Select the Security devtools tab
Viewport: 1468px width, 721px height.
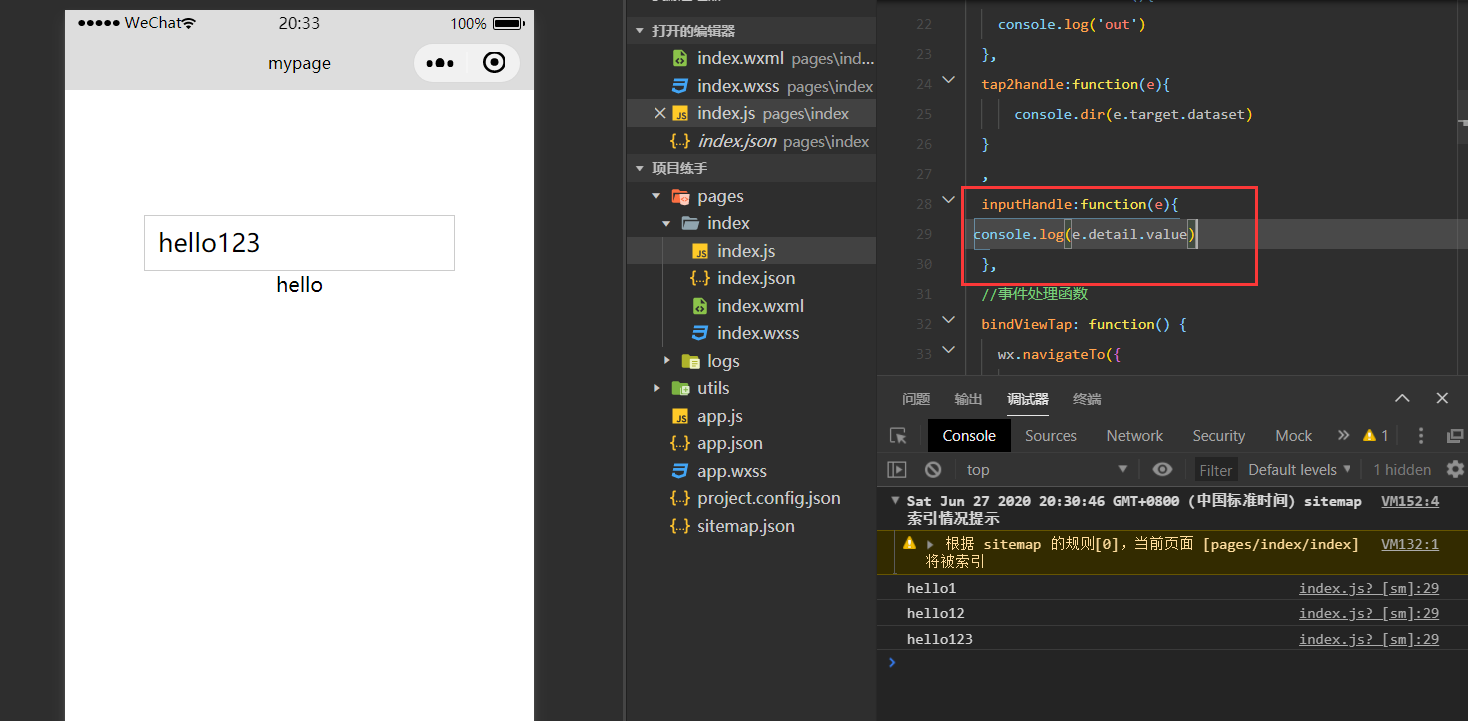(x=1219, y=436)
